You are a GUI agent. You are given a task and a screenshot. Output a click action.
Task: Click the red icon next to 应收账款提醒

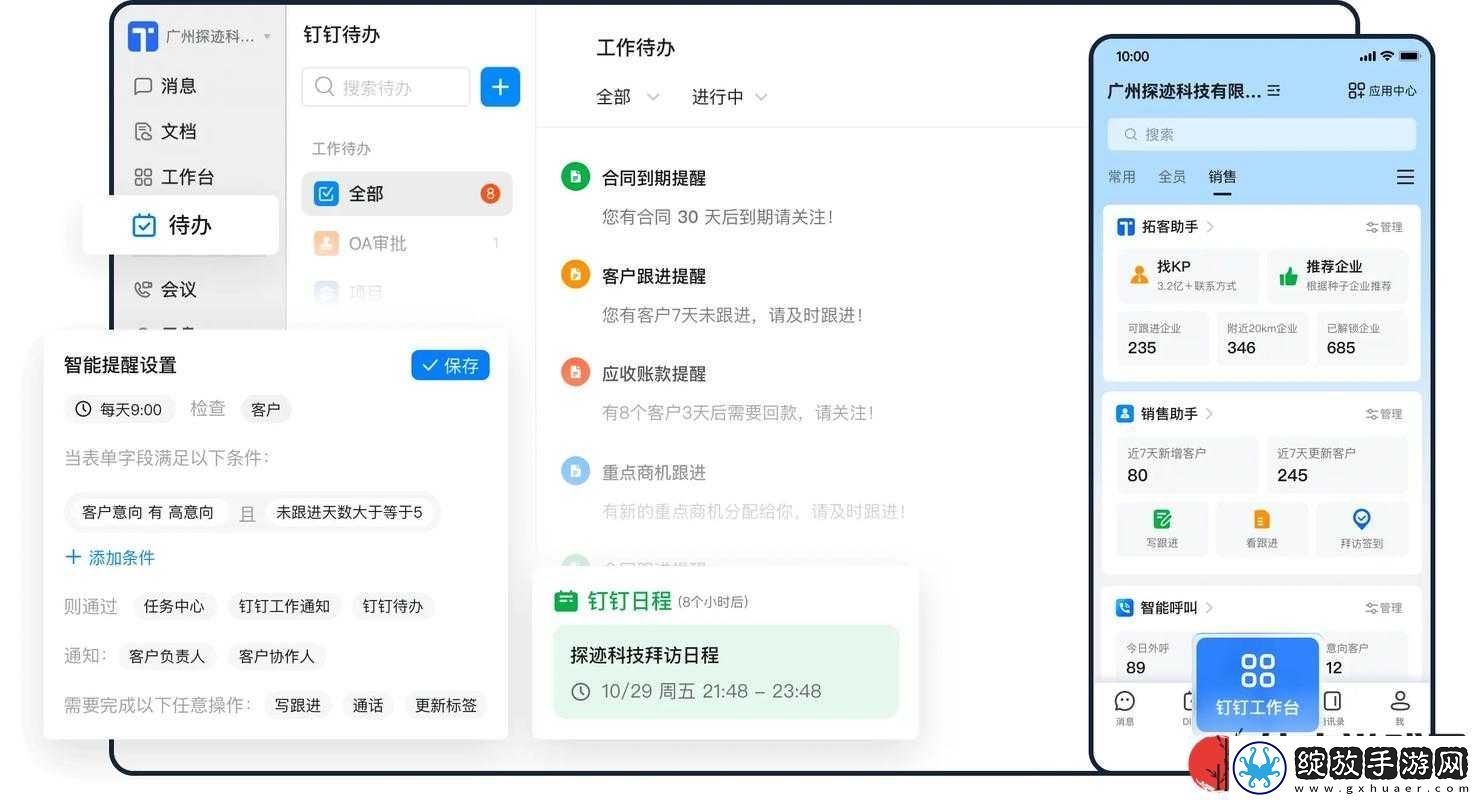(x=575, y=373)
